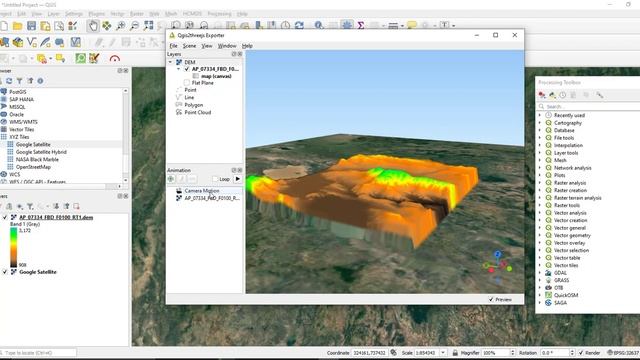Filter the Browser panel with funnel icon
Viewport: 640px width, 360px height.
pos(19,81)
